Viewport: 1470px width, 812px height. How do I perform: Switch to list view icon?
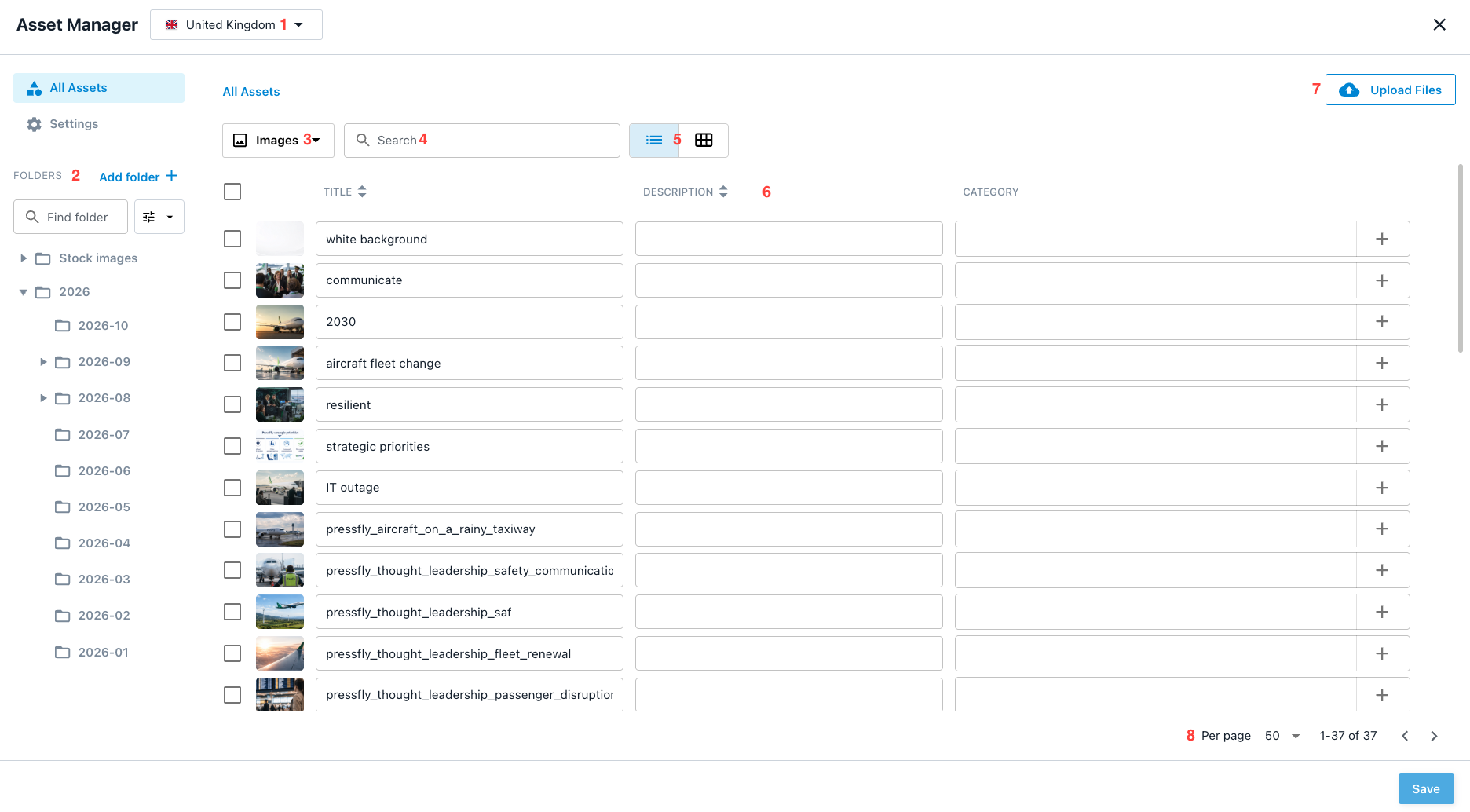click(653, 141)
